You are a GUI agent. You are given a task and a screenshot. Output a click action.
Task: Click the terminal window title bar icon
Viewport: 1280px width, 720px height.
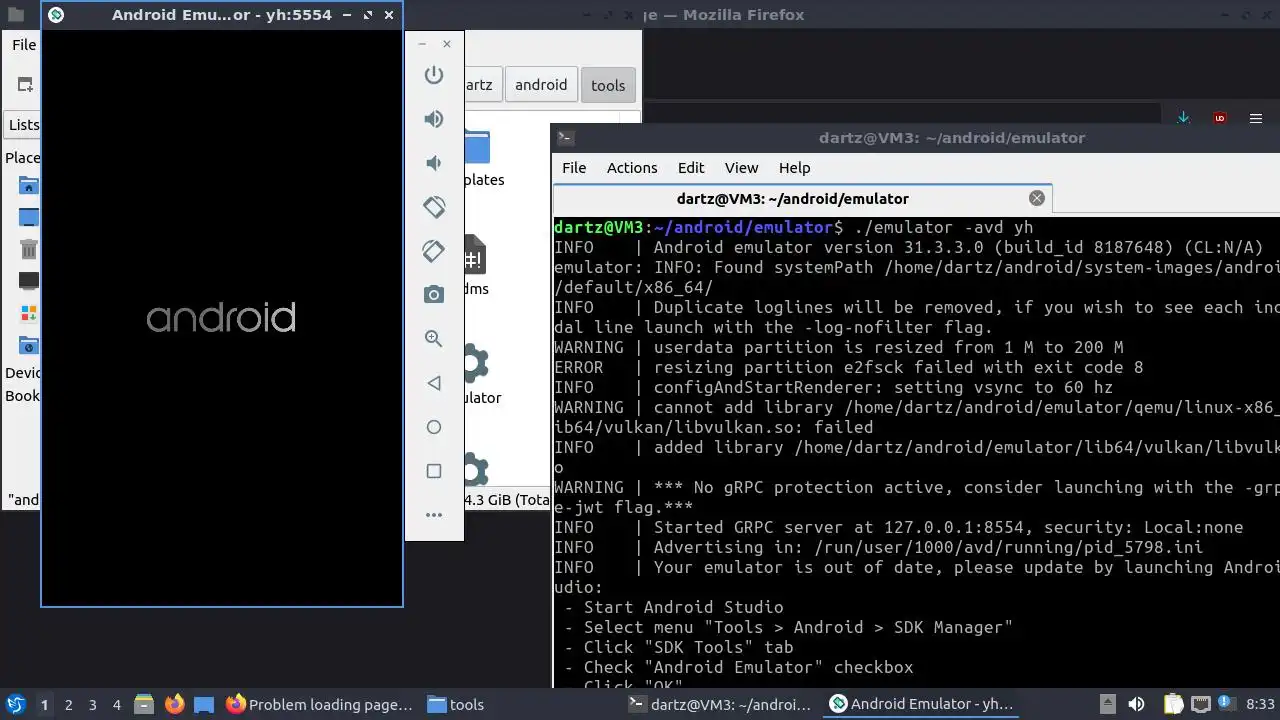point(565,138)
